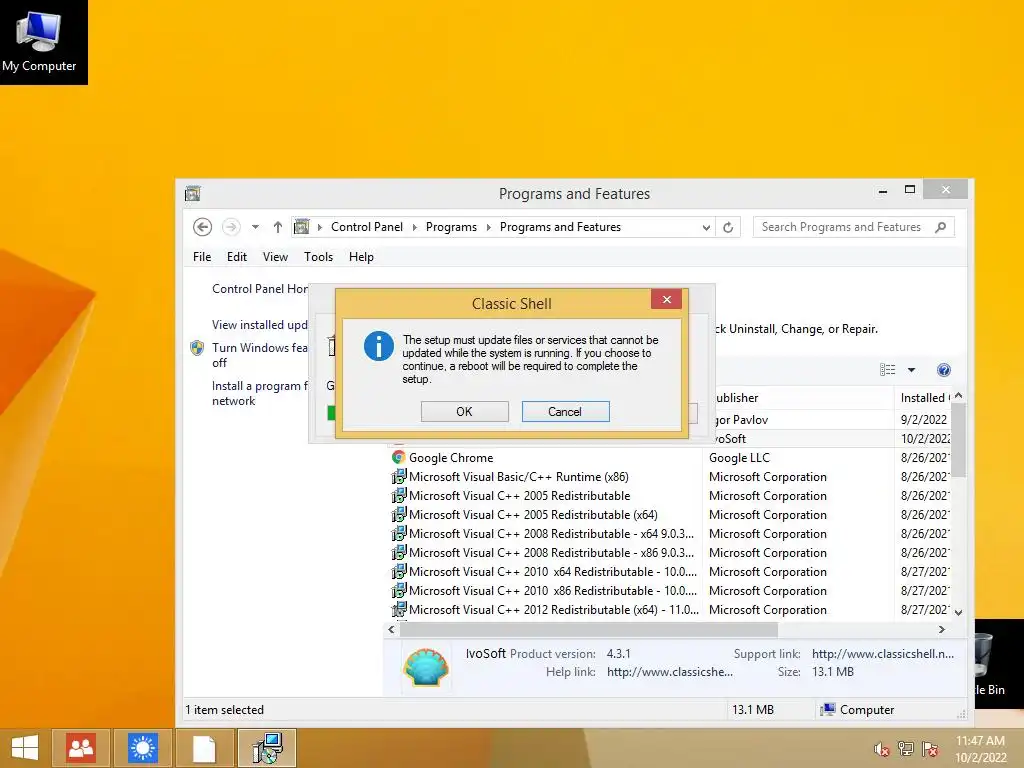Select Microsoft Visual Basic/C++ Runtime (x86)
Image resolution: width=1024 pixels, height=768 pixels.
519,477
